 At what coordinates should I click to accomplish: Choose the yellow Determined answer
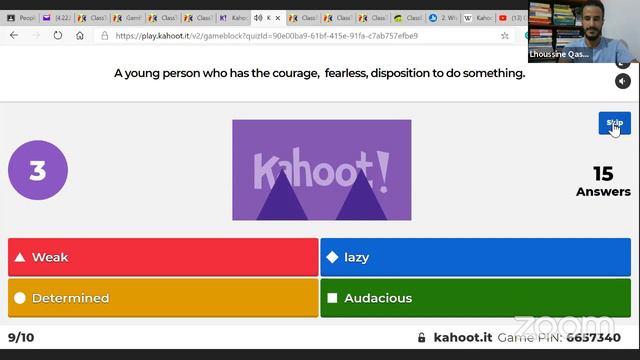point(163,298)
